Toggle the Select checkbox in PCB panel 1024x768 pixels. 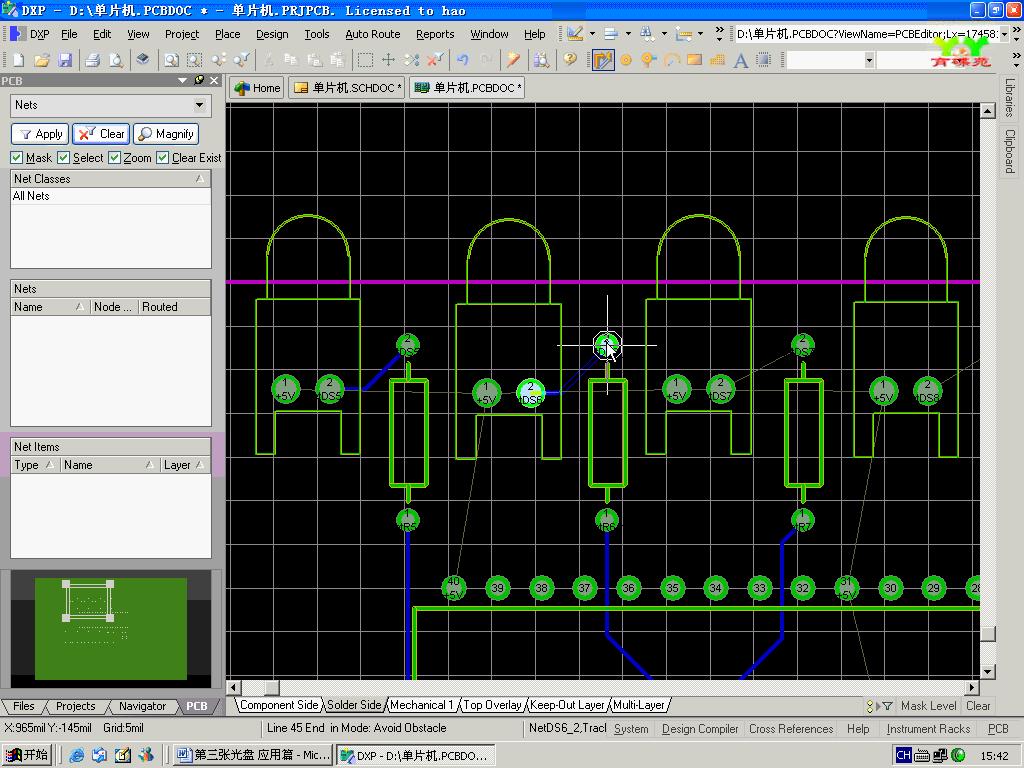pyautogui.click(x=63, y=158)
